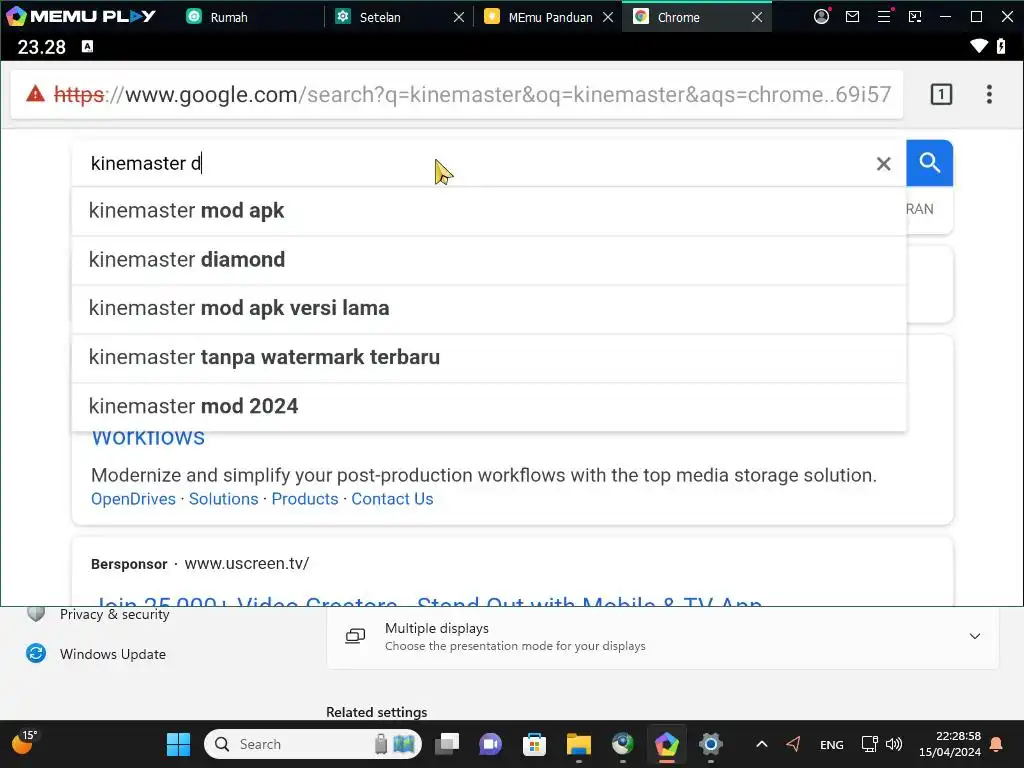Choose suggestion kinemaster mod apk versi lama
This screenshot has height=768, width=1024.
click(x=488, y=308)
